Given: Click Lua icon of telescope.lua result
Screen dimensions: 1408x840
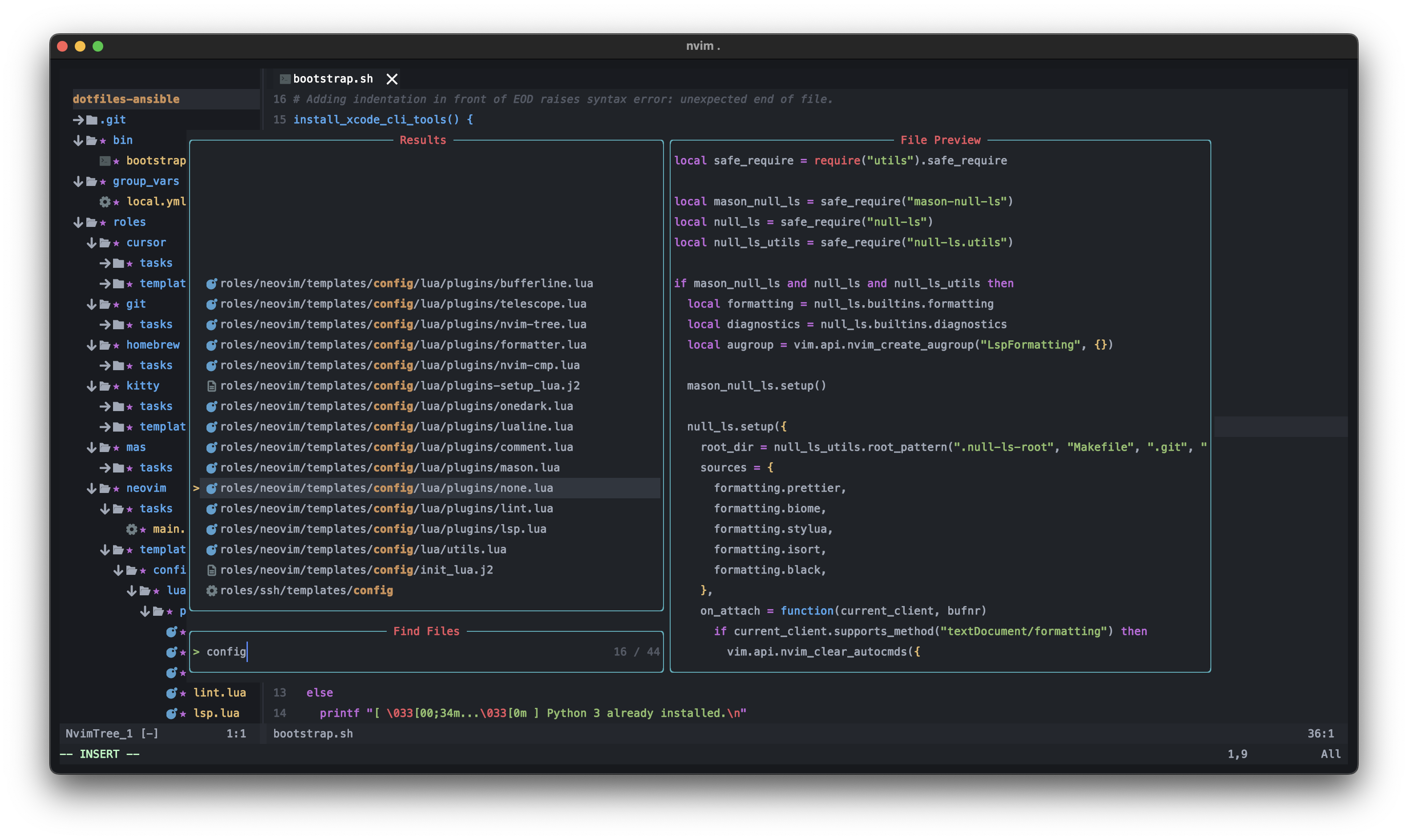Looking at the screenshot, I should click(211, 304).
